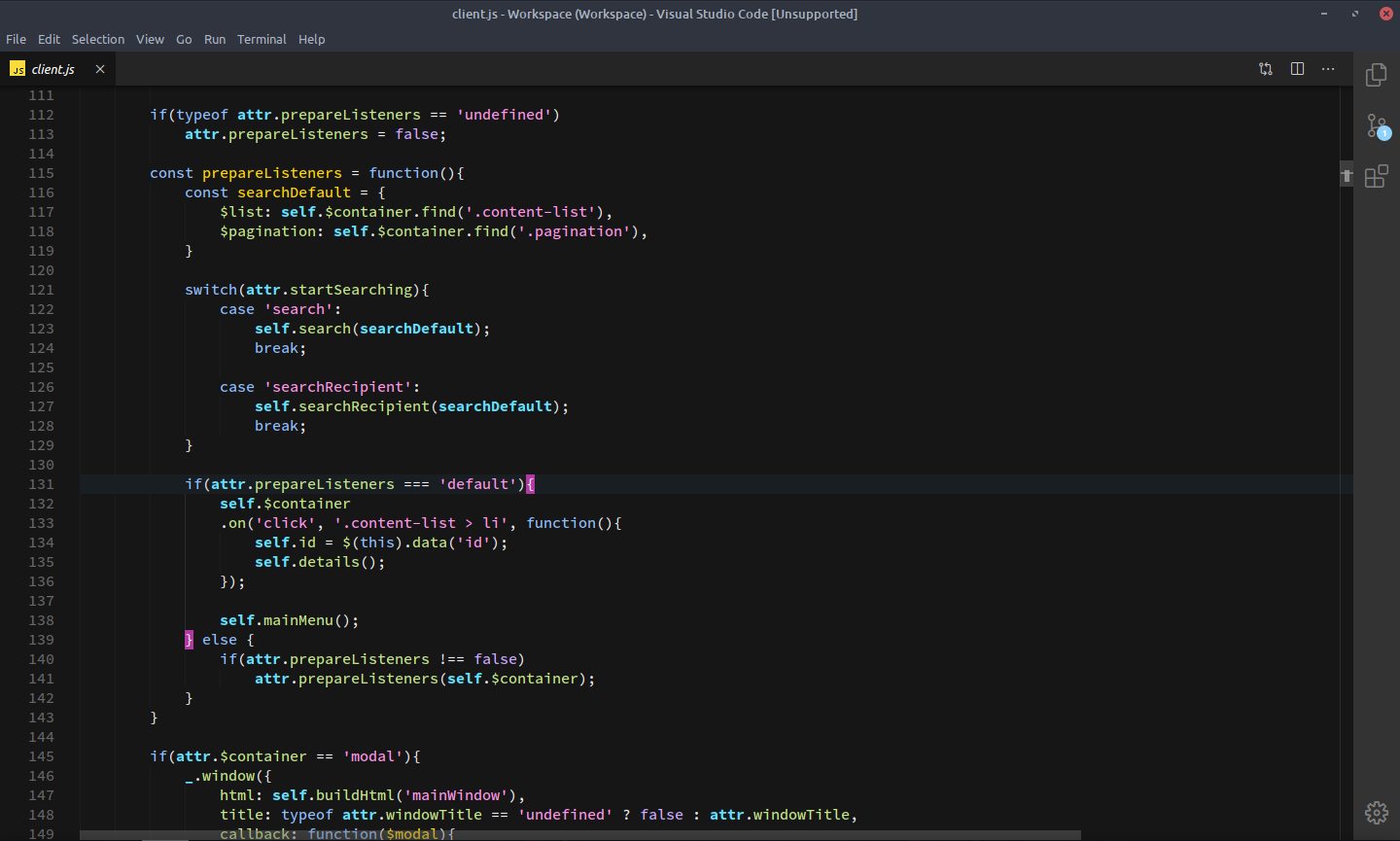Open the Manage settings gear
This screenshot has width=1400, height=841.
1376,812
